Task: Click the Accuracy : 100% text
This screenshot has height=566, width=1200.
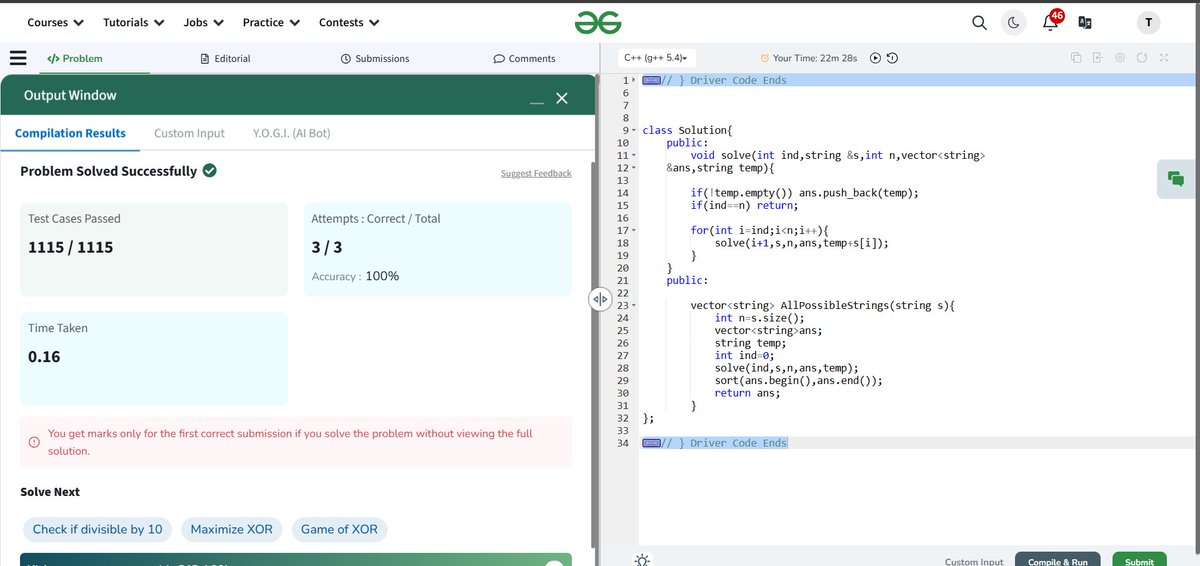Action: tap(355, 276)
